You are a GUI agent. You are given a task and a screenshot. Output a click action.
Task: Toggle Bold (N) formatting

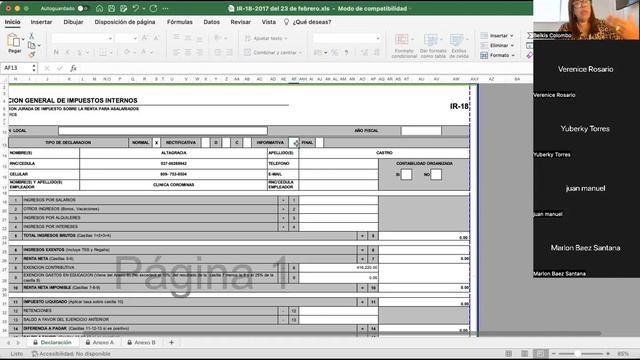pos(56,52)
